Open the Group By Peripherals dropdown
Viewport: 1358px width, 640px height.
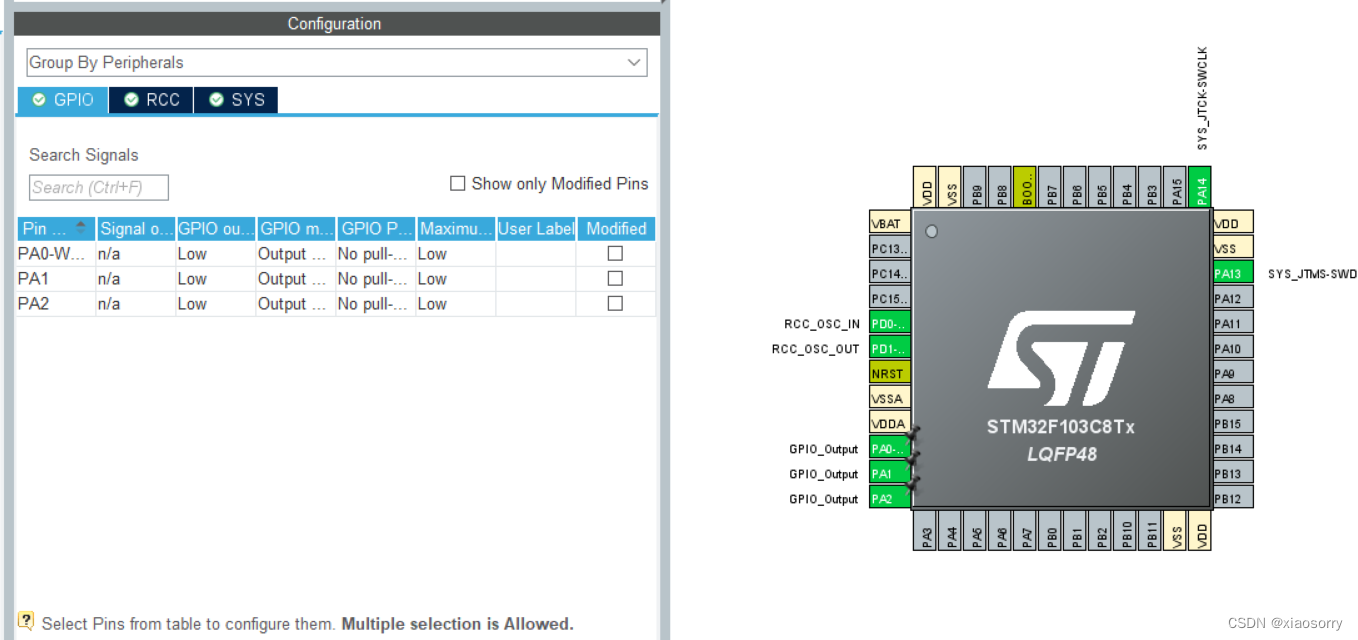[336, 62]
